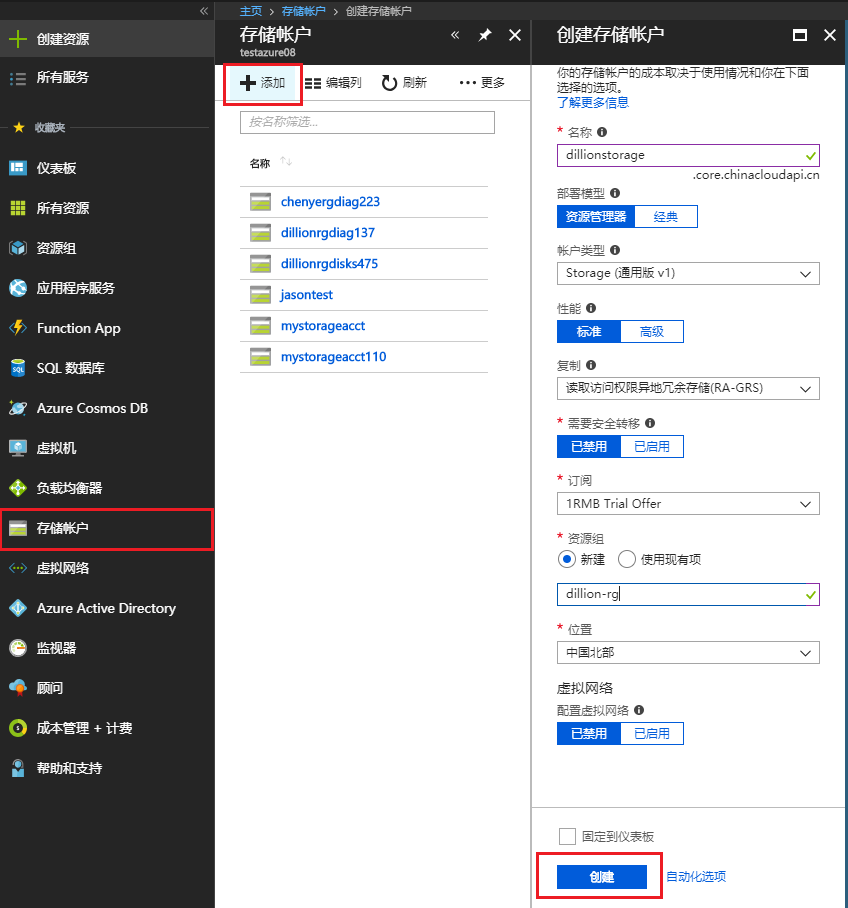Click the Function App lightning icon
848x908 pixels.
tap(18, 328)
